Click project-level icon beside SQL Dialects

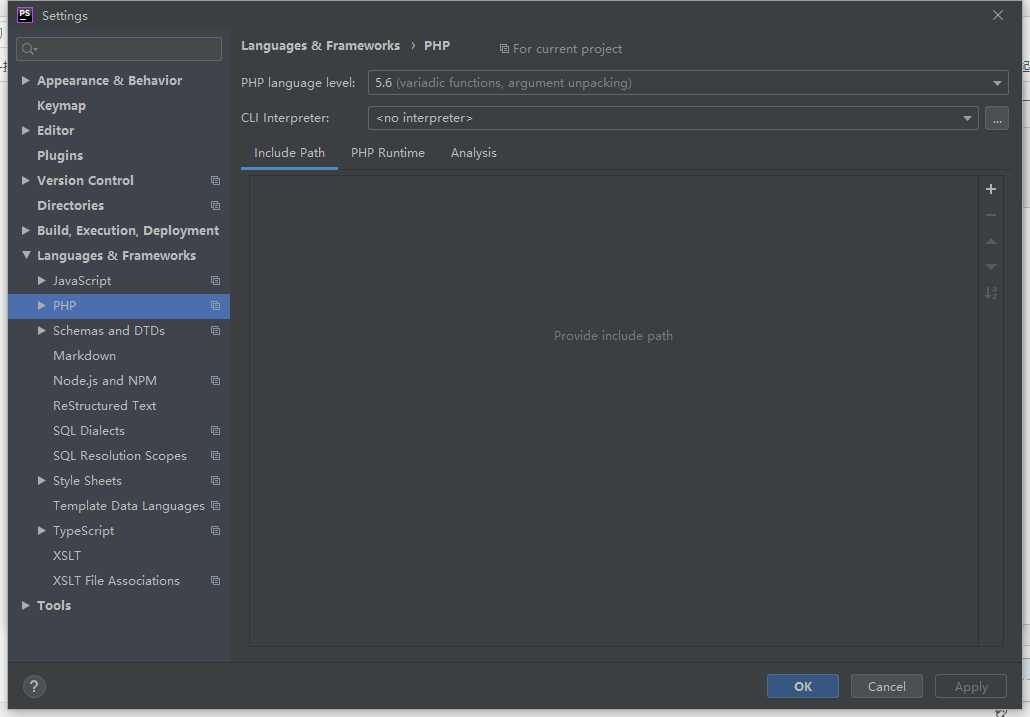pyautogui.click(x=215, y=431)
